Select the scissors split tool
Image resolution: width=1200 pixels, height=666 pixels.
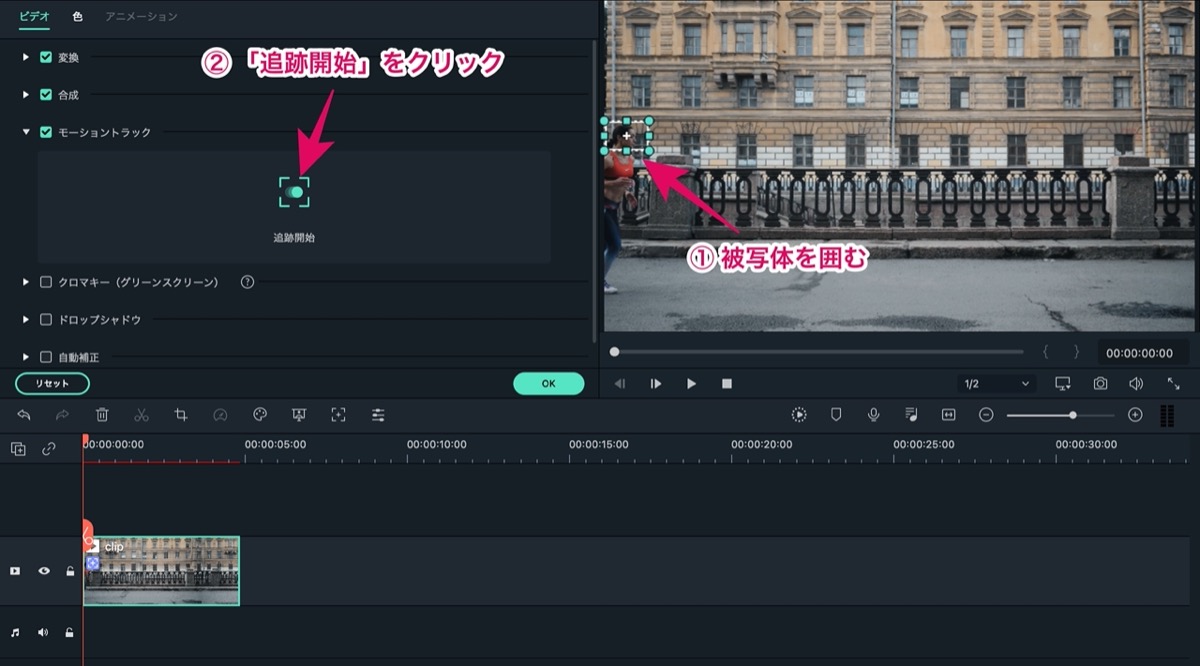pyautogui.click(x=141, y=415)
